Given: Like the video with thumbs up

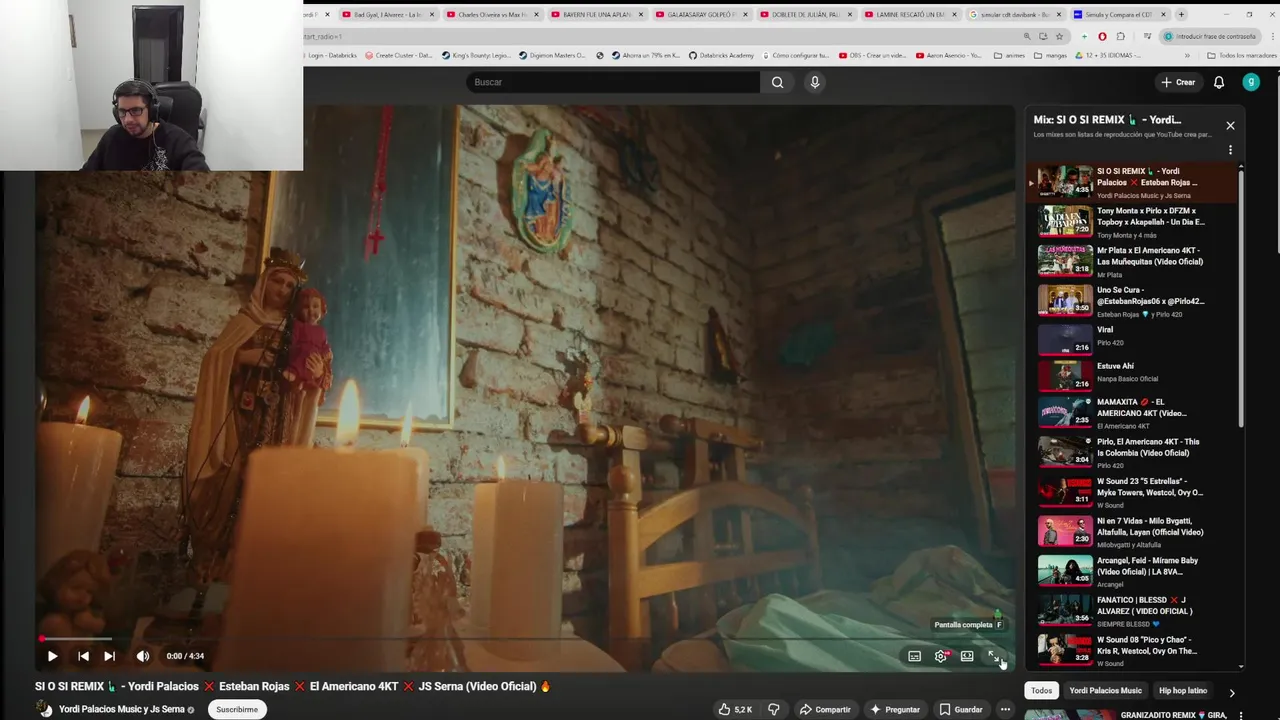Looking at the screenshot, I should click(x=735, y=709).
